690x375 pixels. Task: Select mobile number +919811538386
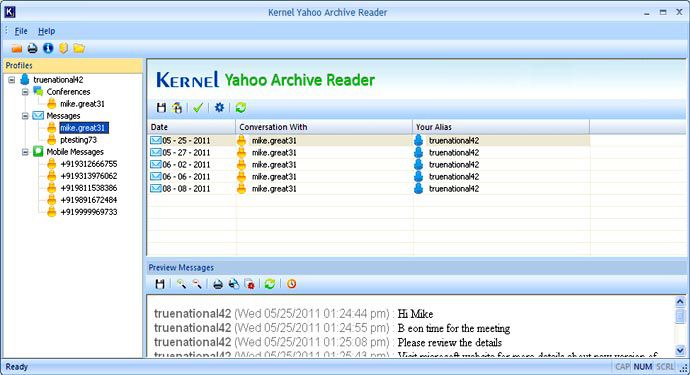(89, 188)
